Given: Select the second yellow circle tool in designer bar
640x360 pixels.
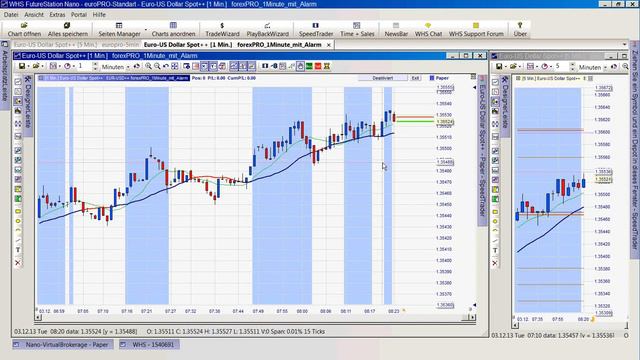Looking at the screenshot, I should pos(18,221).
